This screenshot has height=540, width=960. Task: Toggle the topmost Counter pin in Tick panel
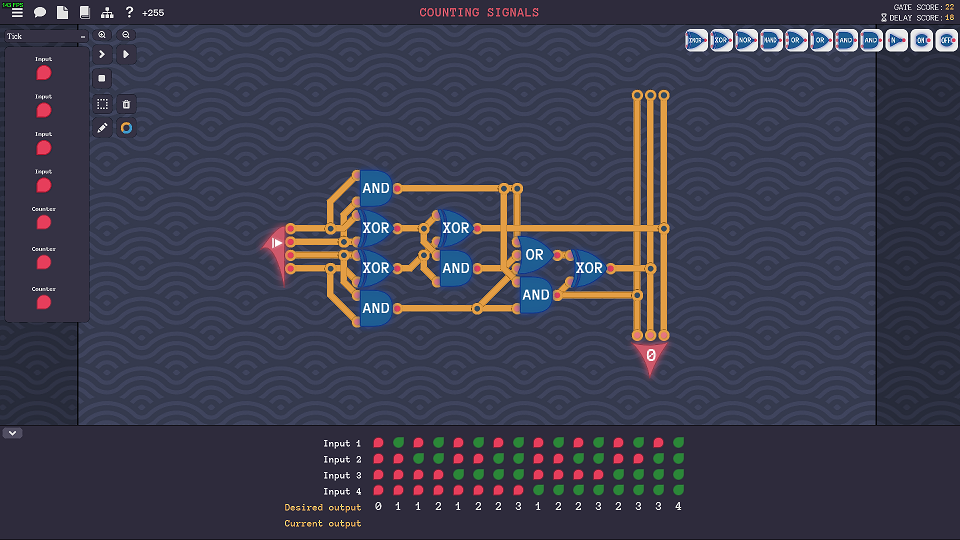pos(44,223)
